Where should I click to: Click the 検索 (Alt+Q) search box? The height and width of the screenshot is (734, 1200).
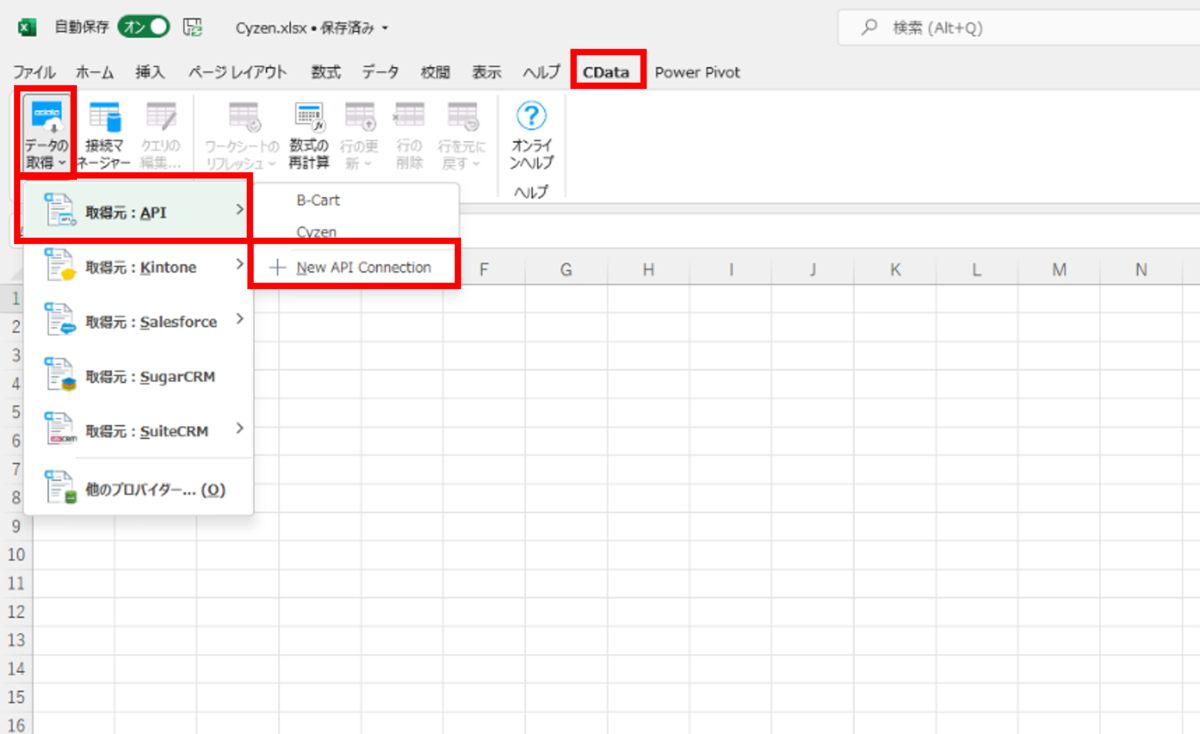click(x=1018, y=28)
